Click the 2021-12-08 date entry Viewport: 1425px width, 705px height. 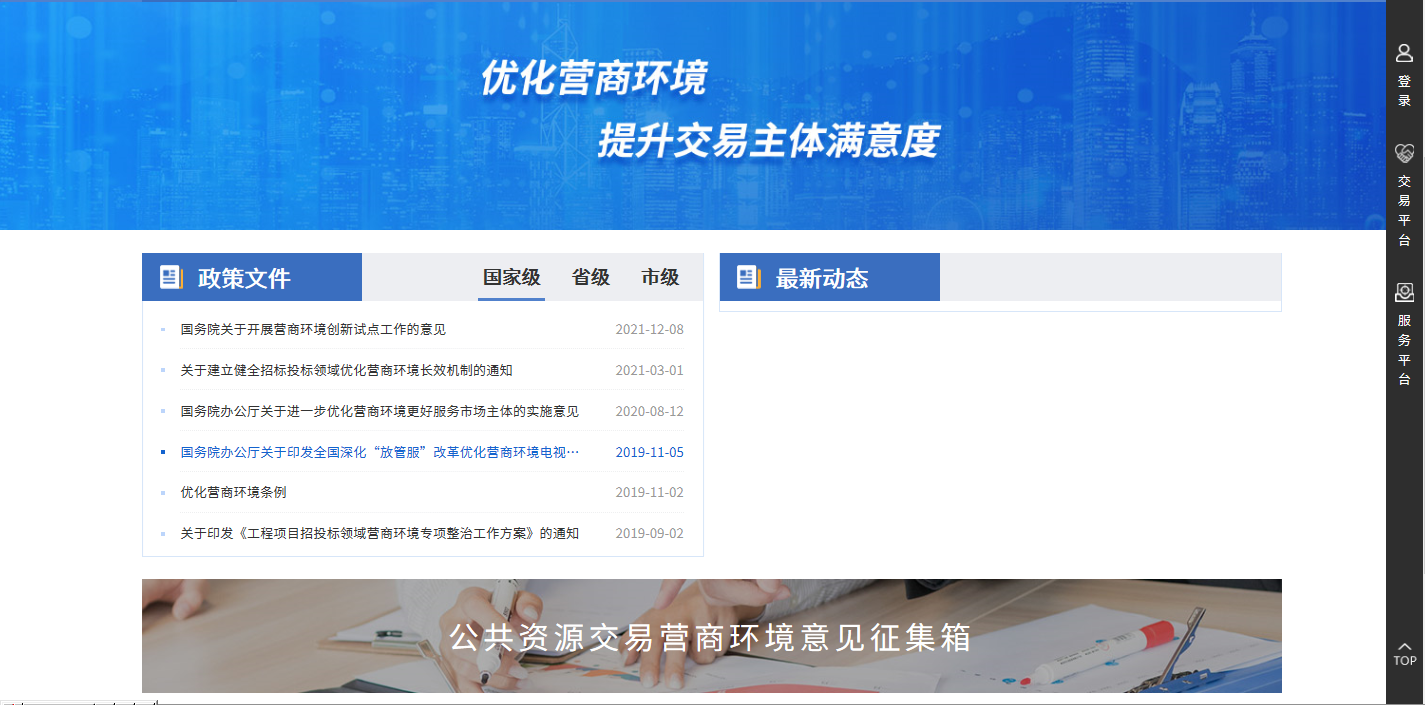click(649, 329)
